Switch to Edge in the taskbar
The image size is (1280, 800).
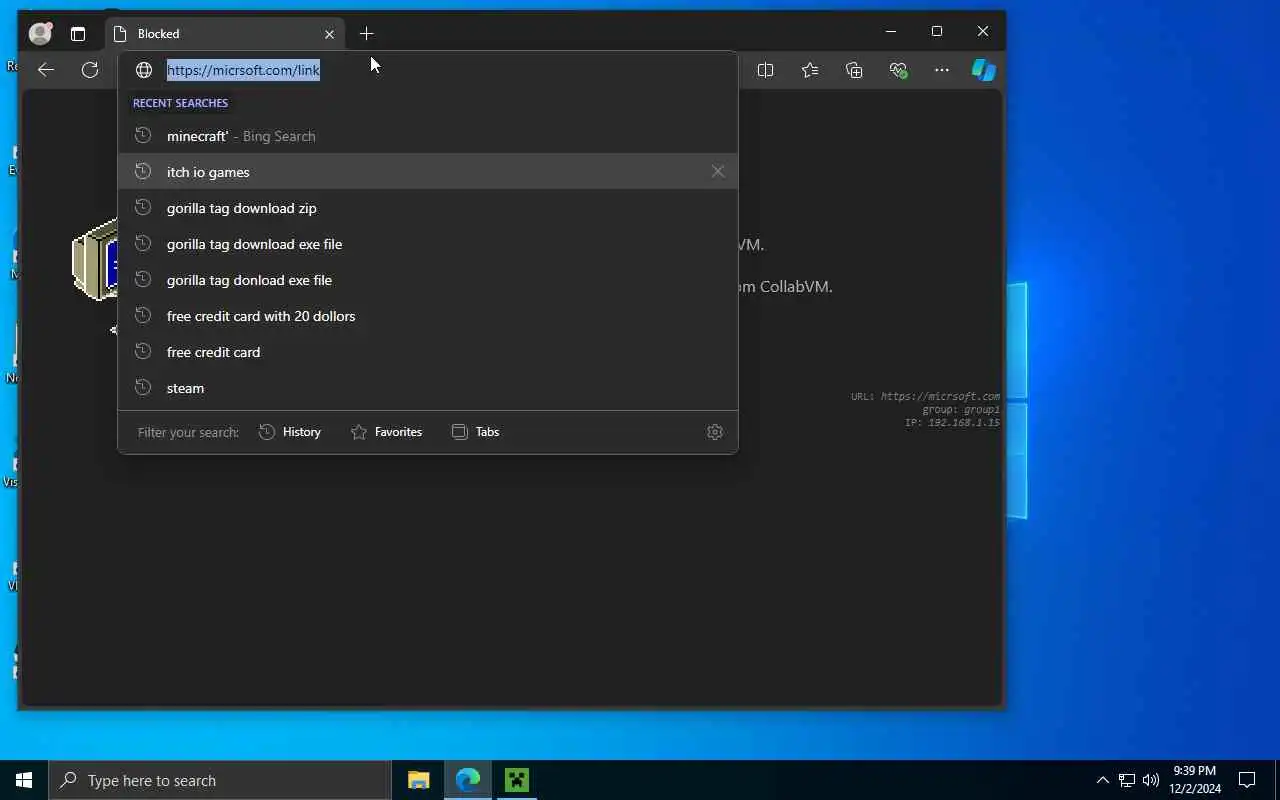coord(468,780)
